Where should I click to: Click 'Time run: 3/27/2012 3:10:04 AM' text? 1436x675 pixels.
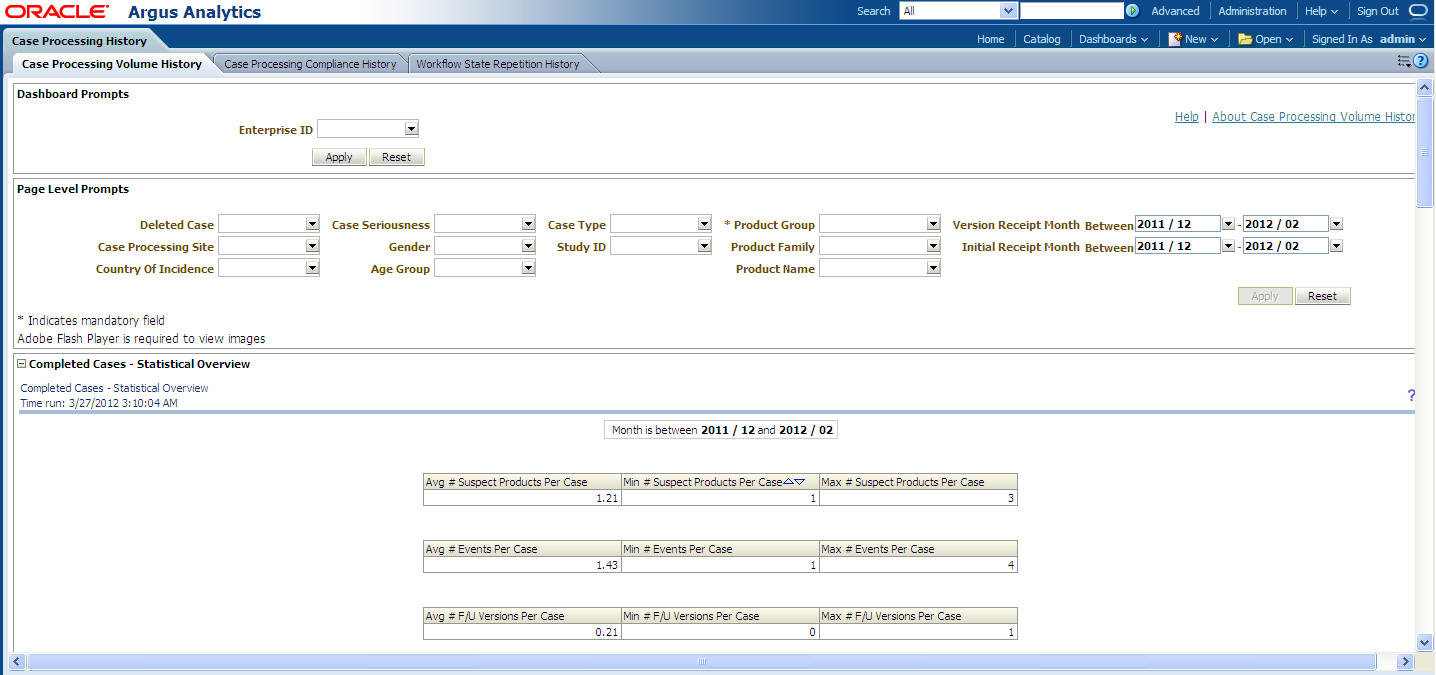click(x=99, y=403)
